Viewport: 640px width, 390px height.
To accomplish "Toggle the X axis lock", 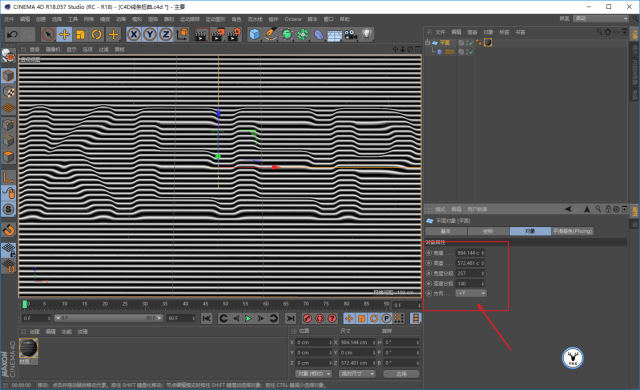I will pyautogui.click(x=134, y=35).
